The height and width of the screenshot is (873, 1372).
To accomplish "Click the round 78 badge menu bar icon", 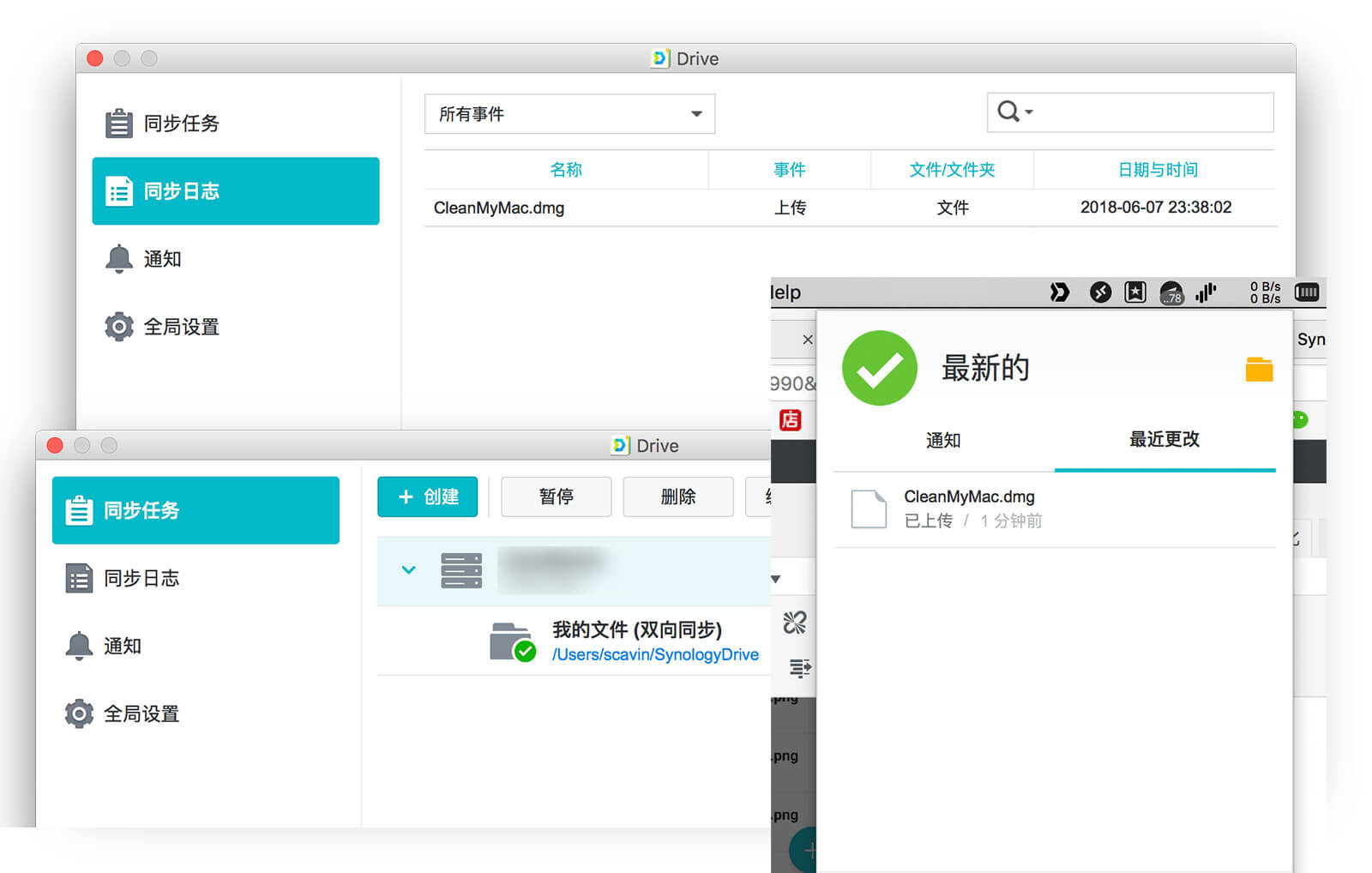I will click(1171, 293).
